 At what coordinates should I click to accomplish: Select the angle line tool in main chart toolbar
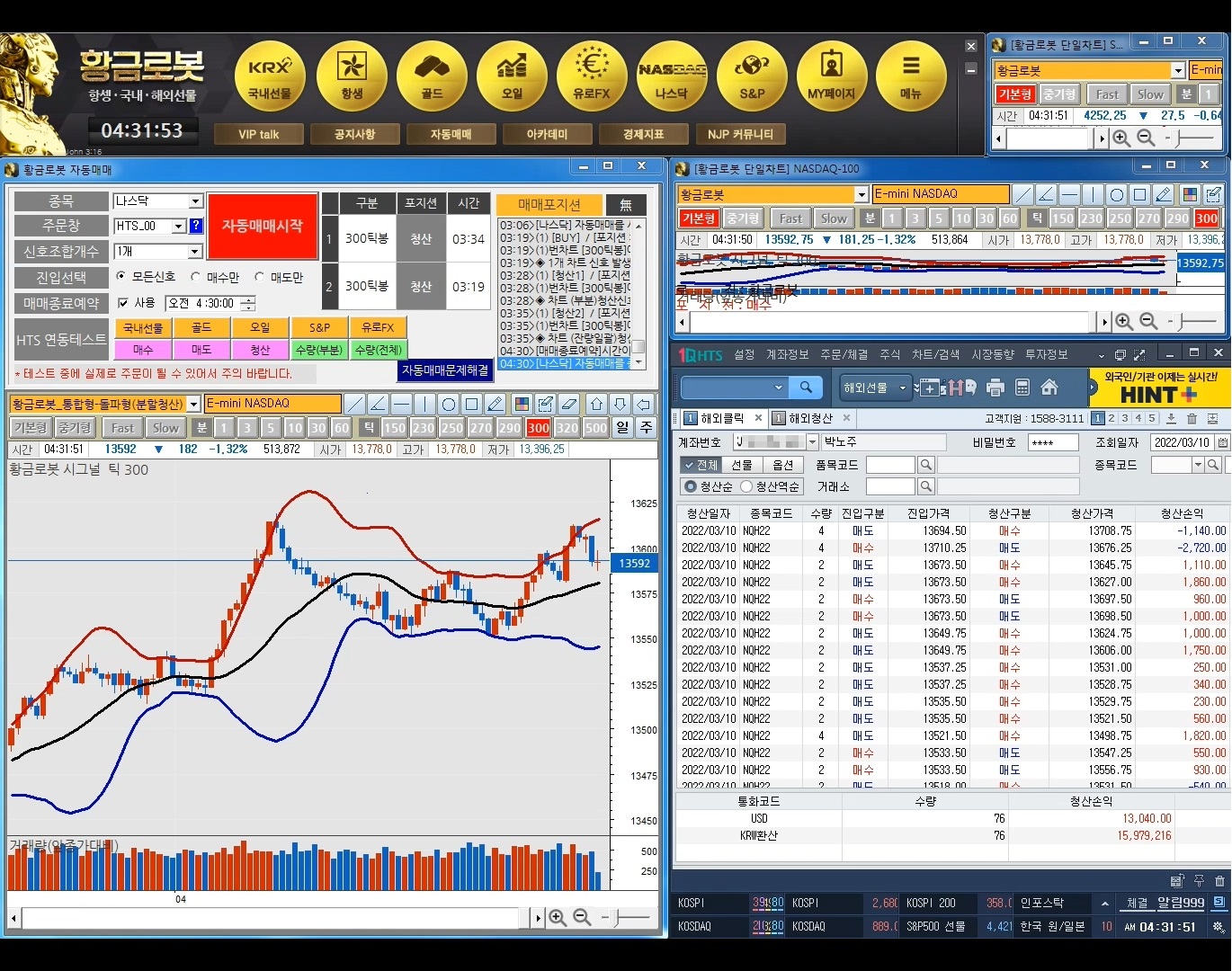[x=379, y=404]
